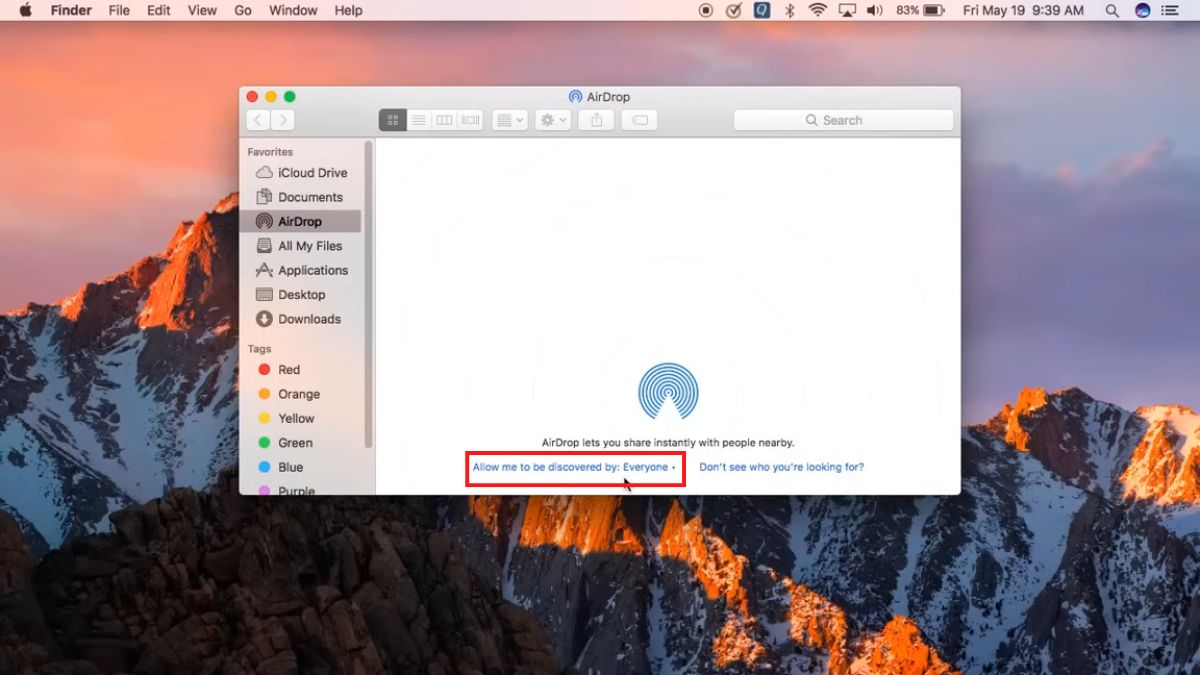Open the Action gear menu
Viewport: 1200px width, 675px height.
[553, 120]
